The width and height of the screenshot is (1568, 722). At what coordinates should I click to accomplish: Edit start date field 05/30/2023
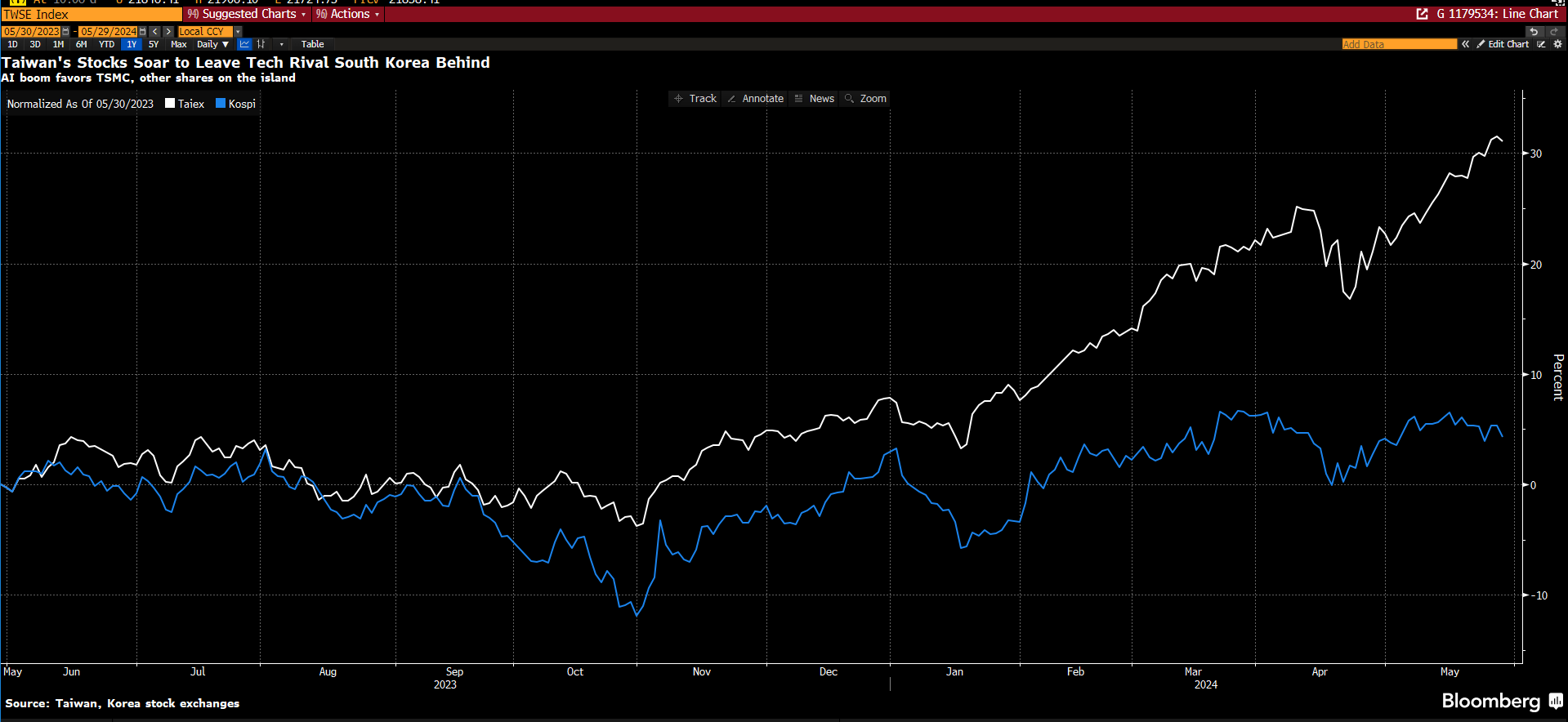point(31,32)
